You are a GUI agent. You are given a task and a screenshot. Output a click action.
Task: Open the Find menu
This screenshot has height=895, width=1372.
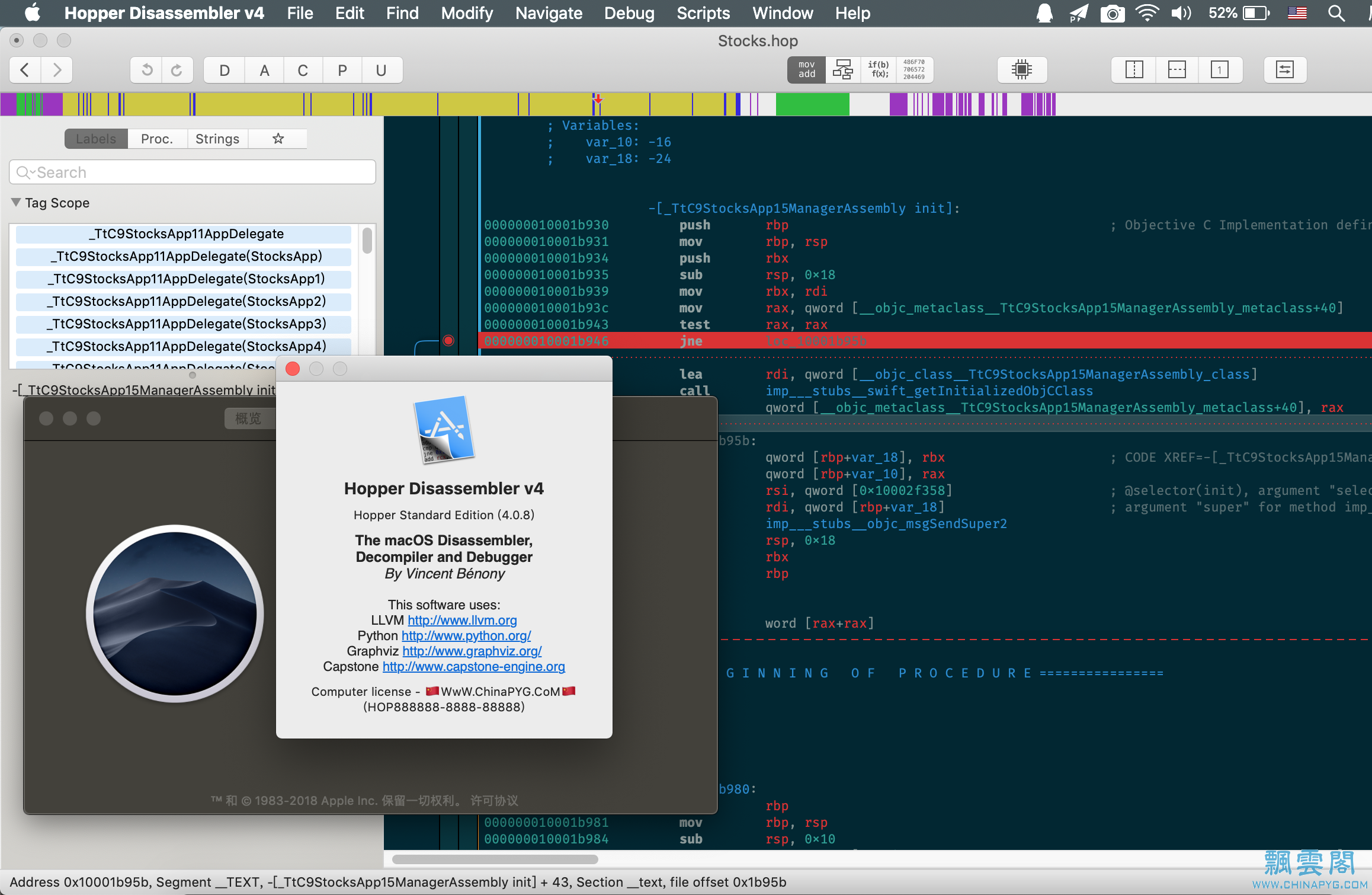click(x=402, y=13)
